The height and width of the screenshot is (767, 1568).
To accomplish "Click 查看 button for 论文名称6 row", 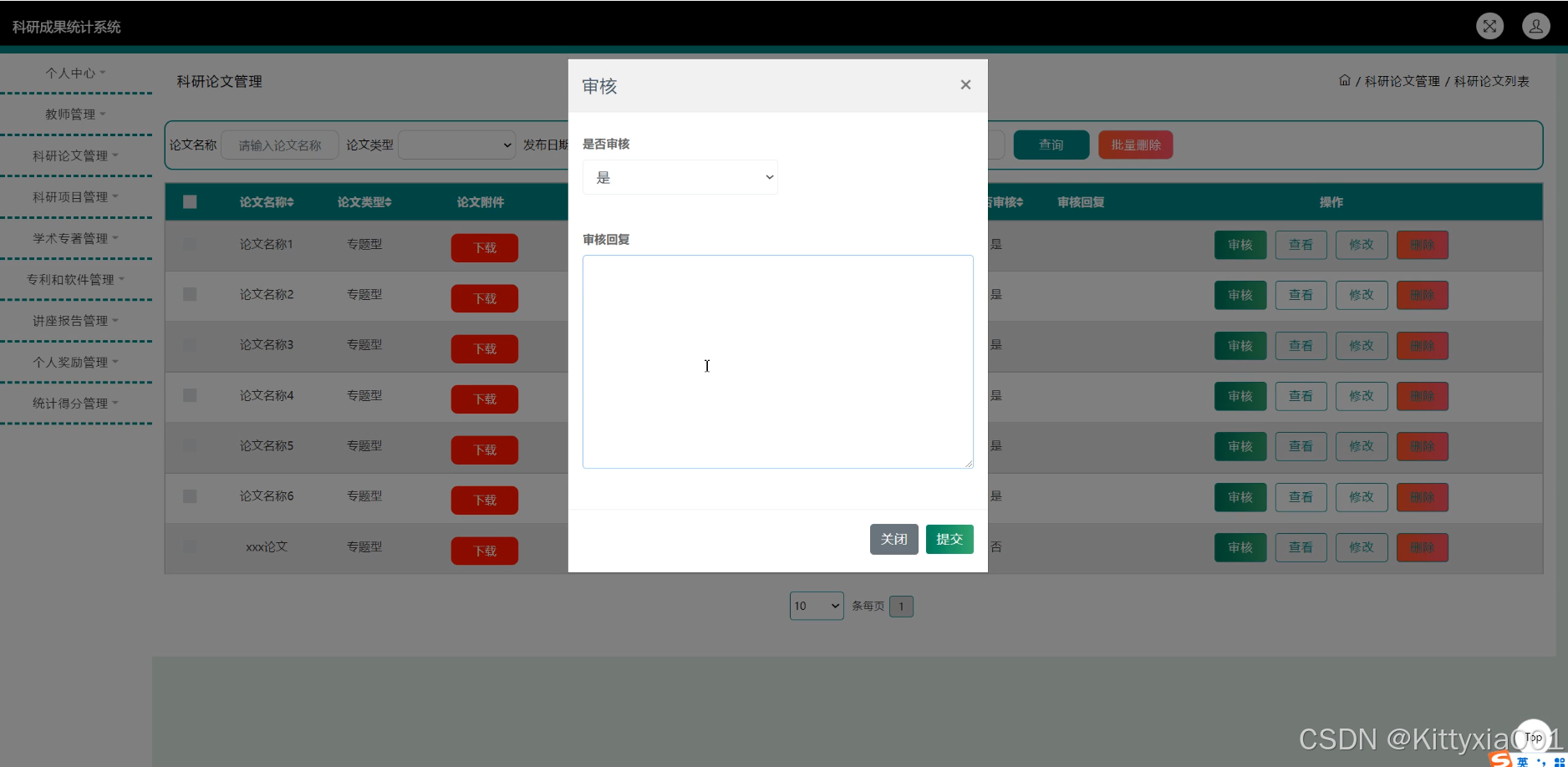I will coord(1301,497).
